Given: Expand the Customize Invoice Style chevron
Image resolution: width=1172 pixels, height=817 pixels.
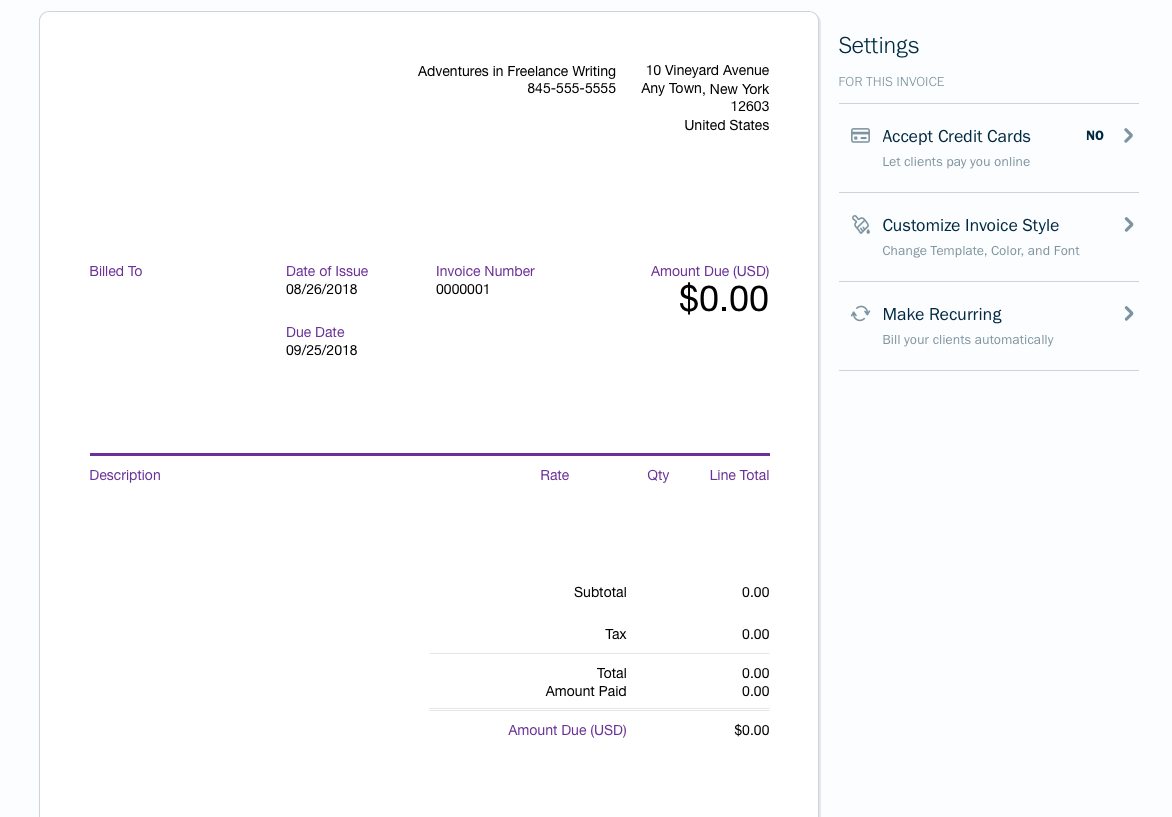Looking at the screenshot, I should 1129,224.
